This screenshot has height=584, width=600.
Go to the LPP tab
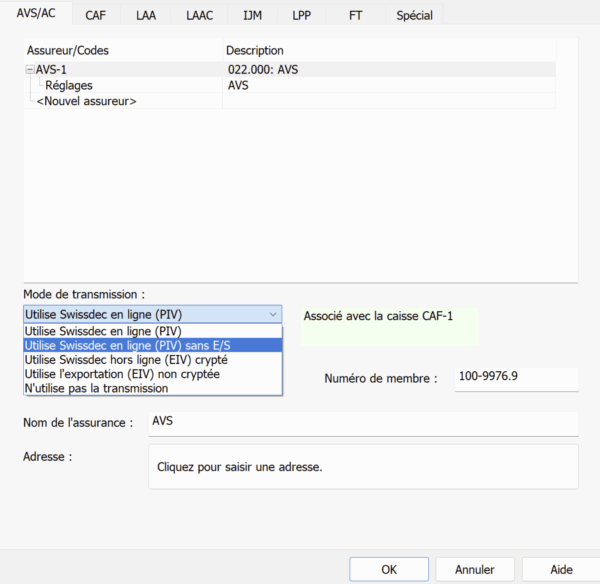pos(301,15)
